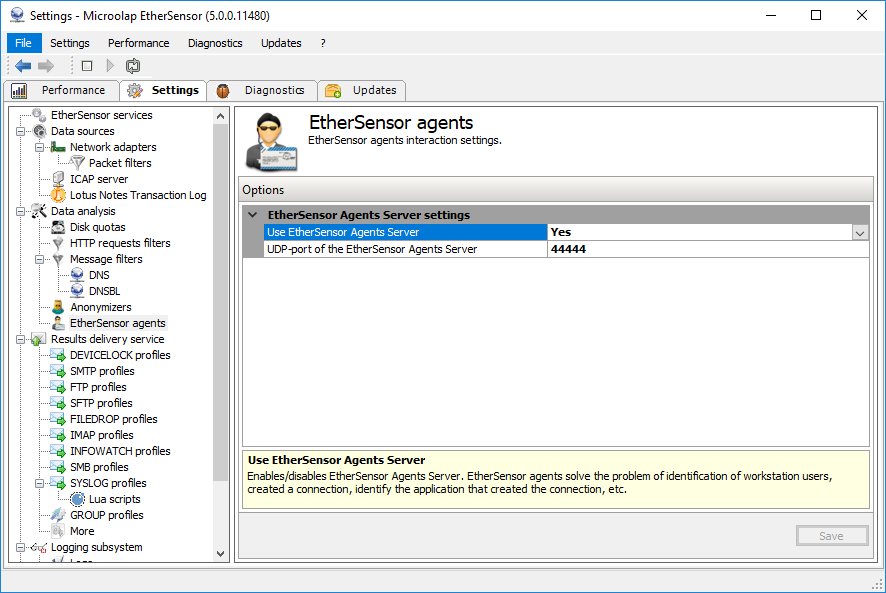Screen dimensions: 886x593
Task: Open the File menu
Action: [23, 43]
